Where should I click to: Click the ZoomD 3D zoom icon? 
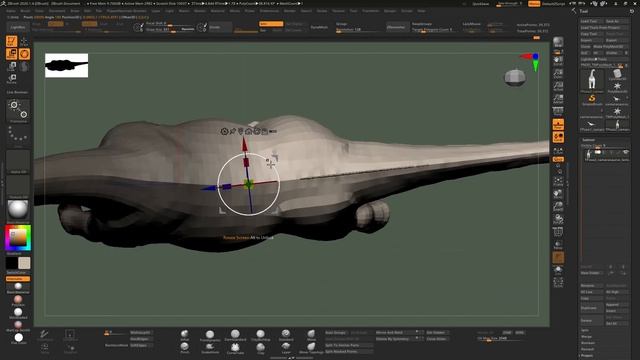(558, 206)
